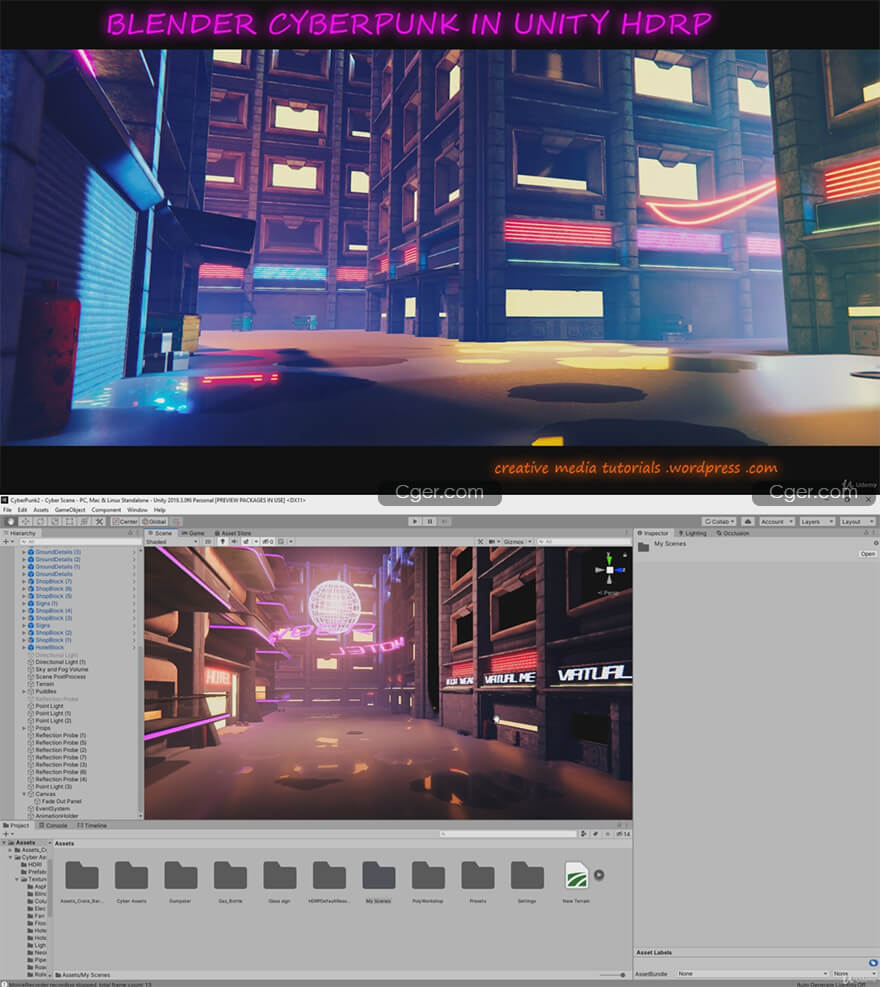Viewport: 880px width, 987px height.
Task: Select the Scale tool
Action: click(55, 521)
